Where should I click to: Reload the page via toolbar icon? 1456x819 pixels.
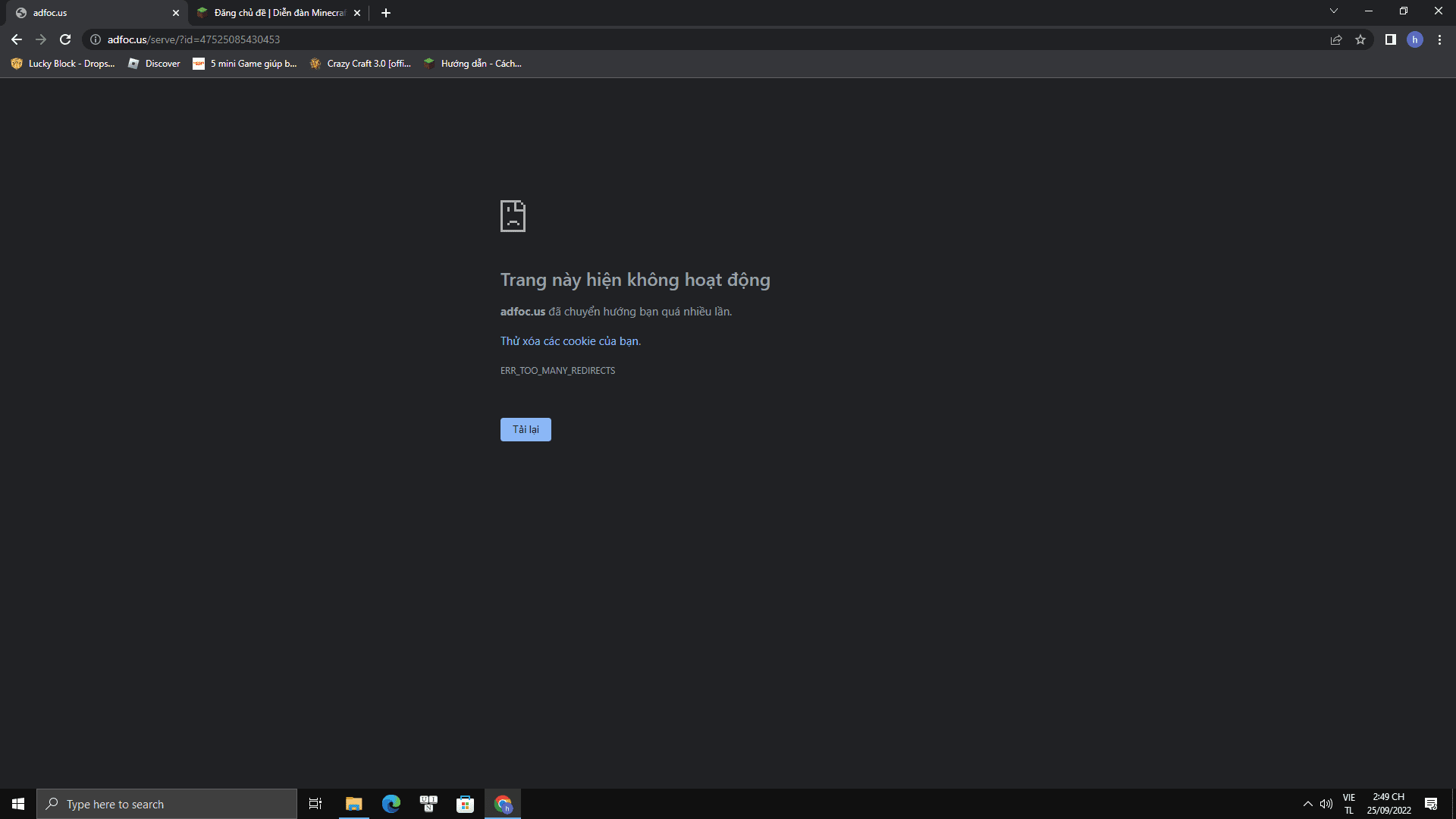(x=65, y=39)
